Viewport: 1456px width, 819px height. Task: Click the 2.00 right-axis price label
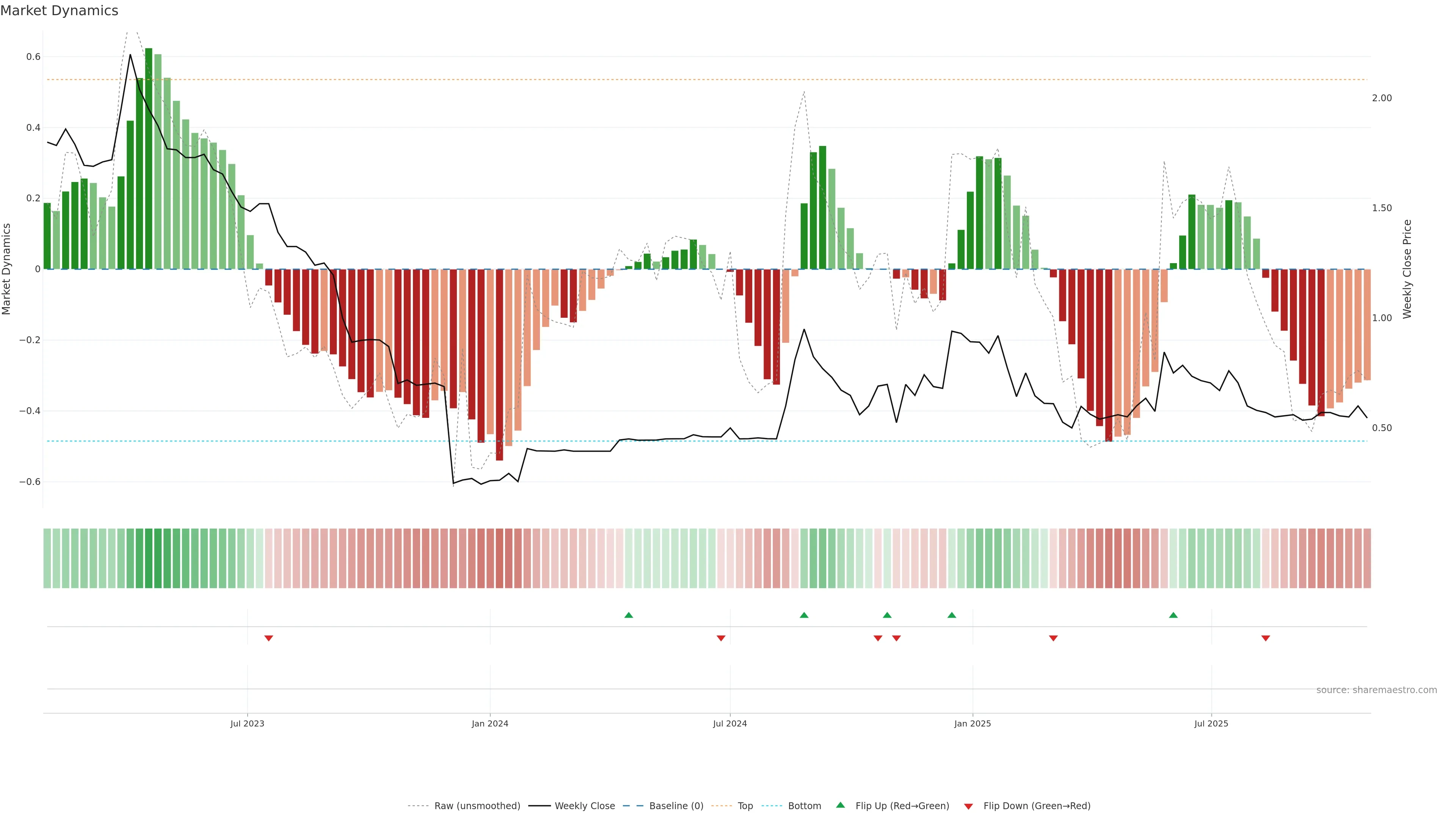coord(1381,98)
